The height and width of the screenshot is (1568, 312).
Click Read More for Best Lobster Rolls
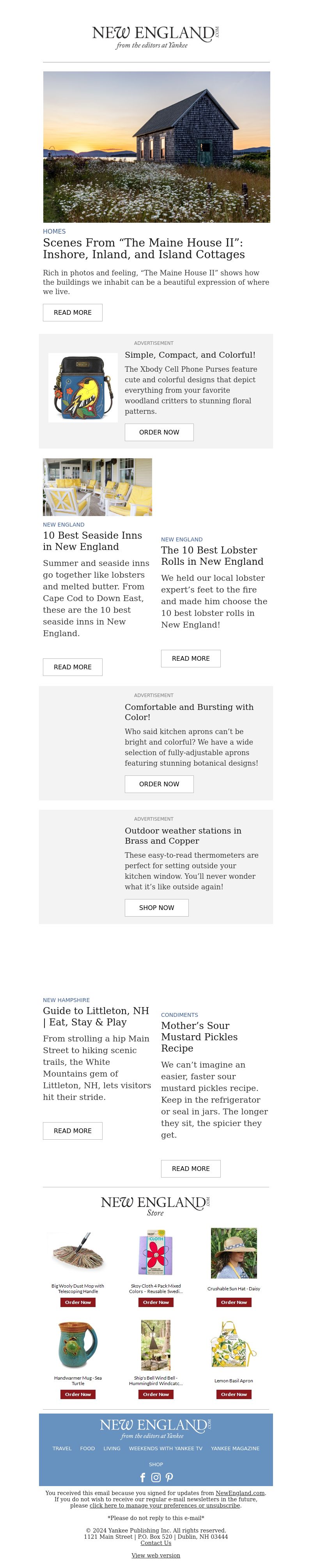[190, 658]
